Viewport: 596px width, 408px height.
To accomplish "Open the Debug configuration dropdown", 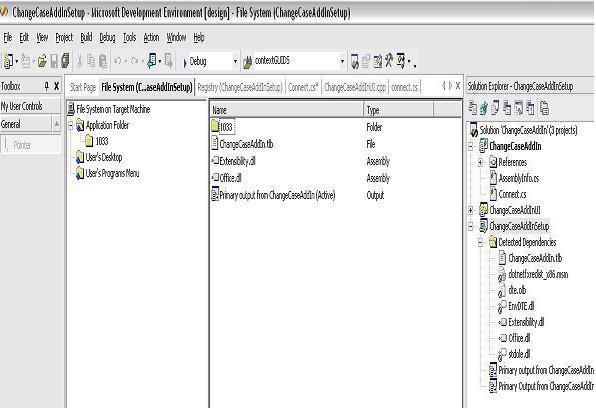I will (235, 61).
